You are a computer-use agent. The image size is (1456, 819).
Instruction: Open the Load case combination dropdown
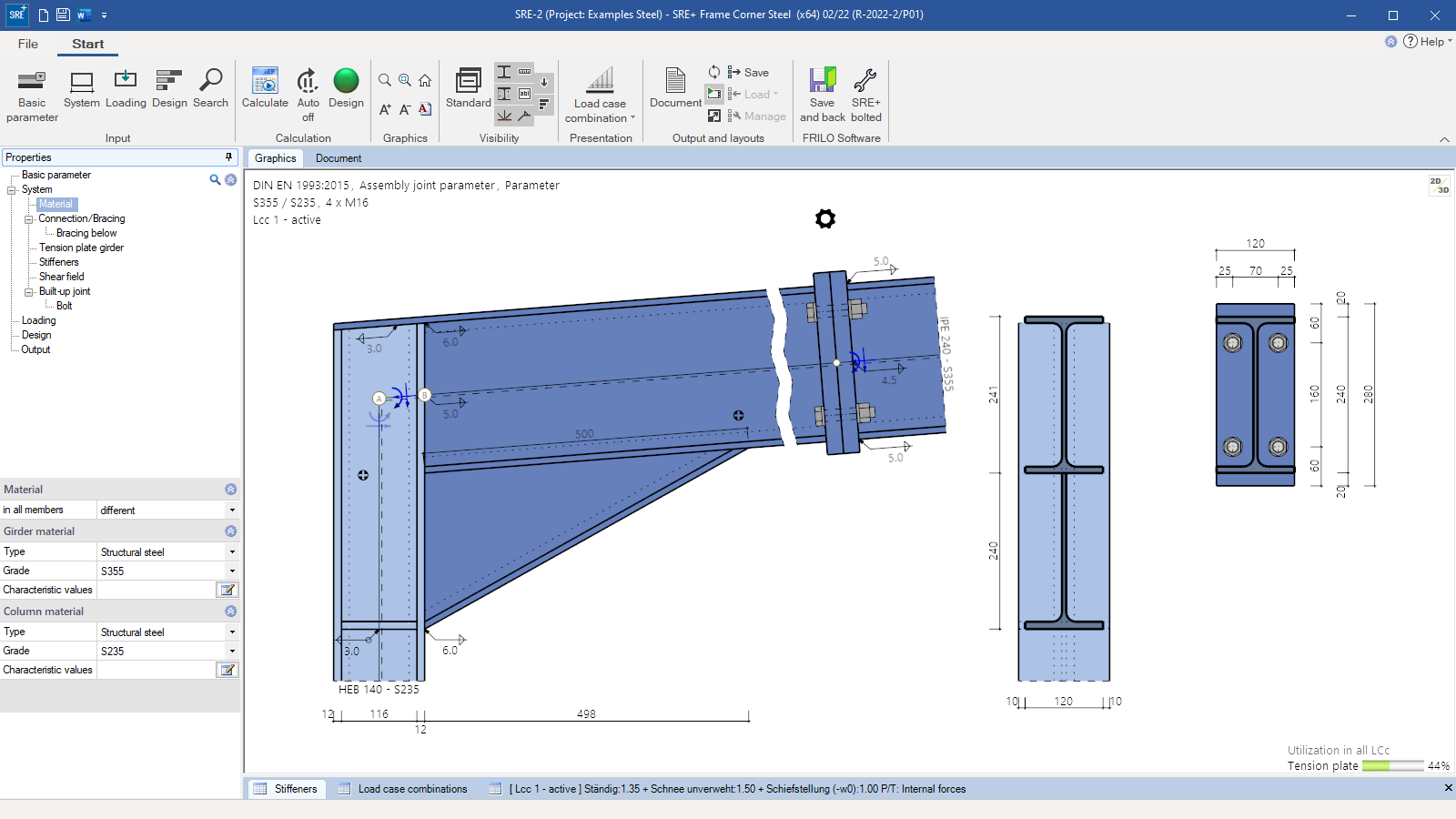(x=600, y=96)
